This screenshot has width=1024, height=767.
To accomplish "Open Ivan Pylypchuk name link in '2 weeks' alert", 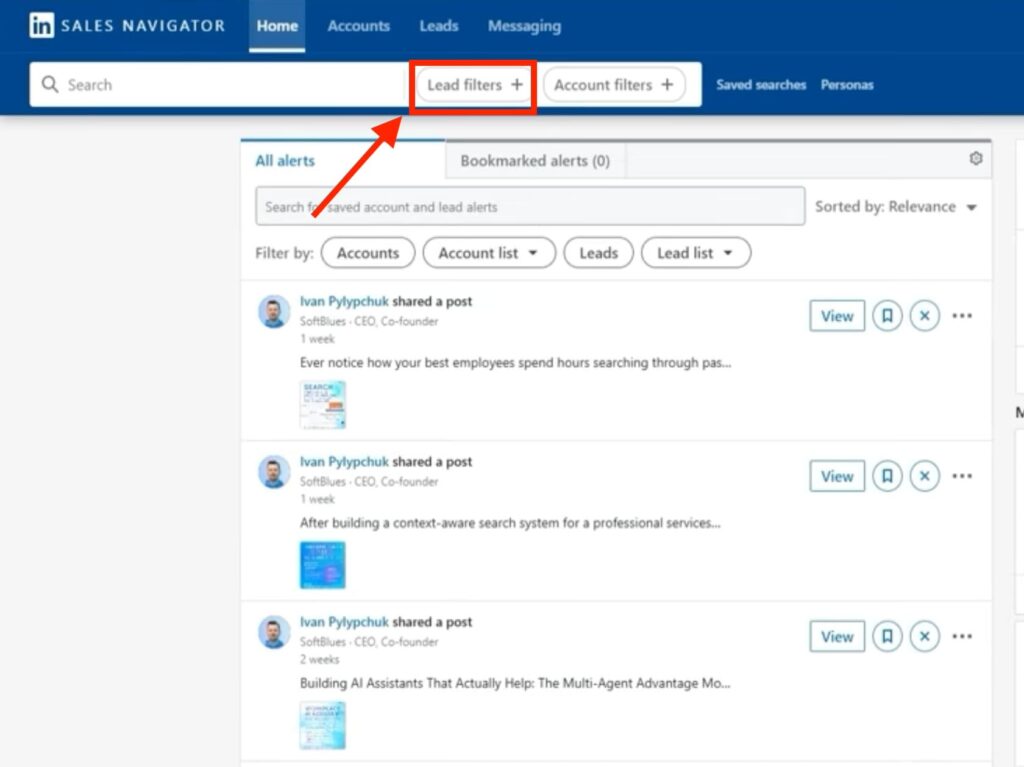I will [x=344, y=622].
